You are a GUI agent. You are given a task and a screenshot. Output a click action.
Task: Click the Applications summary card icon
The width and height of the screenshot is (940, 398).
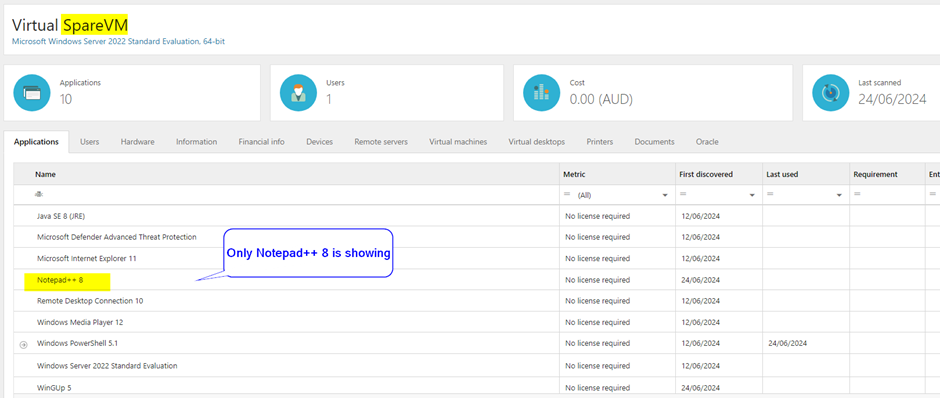[x=32, y=93]
